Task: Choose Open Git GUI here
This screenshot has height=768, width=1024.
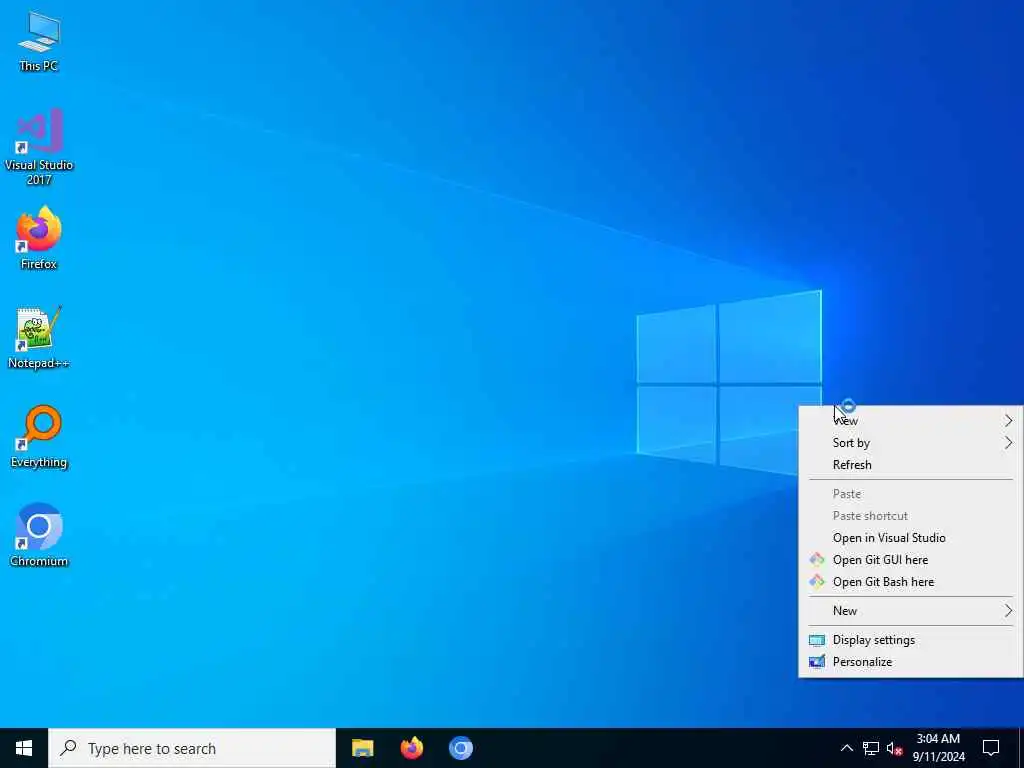Action: pyautogui.click(x=910, y=560)
